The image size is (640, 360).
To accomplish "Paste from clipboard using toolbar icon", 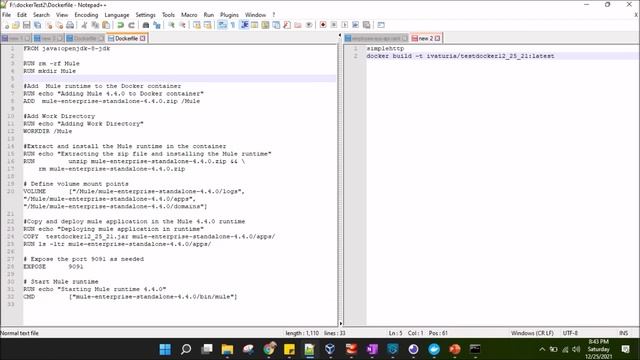I will coord(106,25).
